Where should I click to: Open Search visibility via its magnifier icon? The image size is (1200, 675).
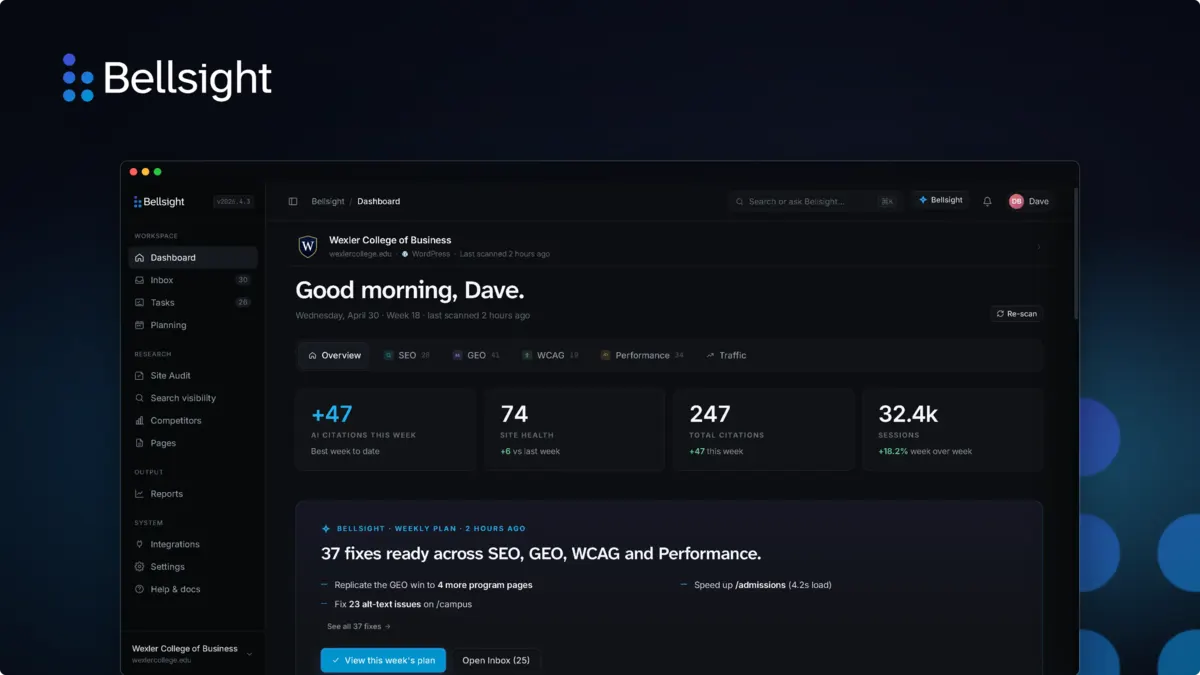[x=139, y=398]
